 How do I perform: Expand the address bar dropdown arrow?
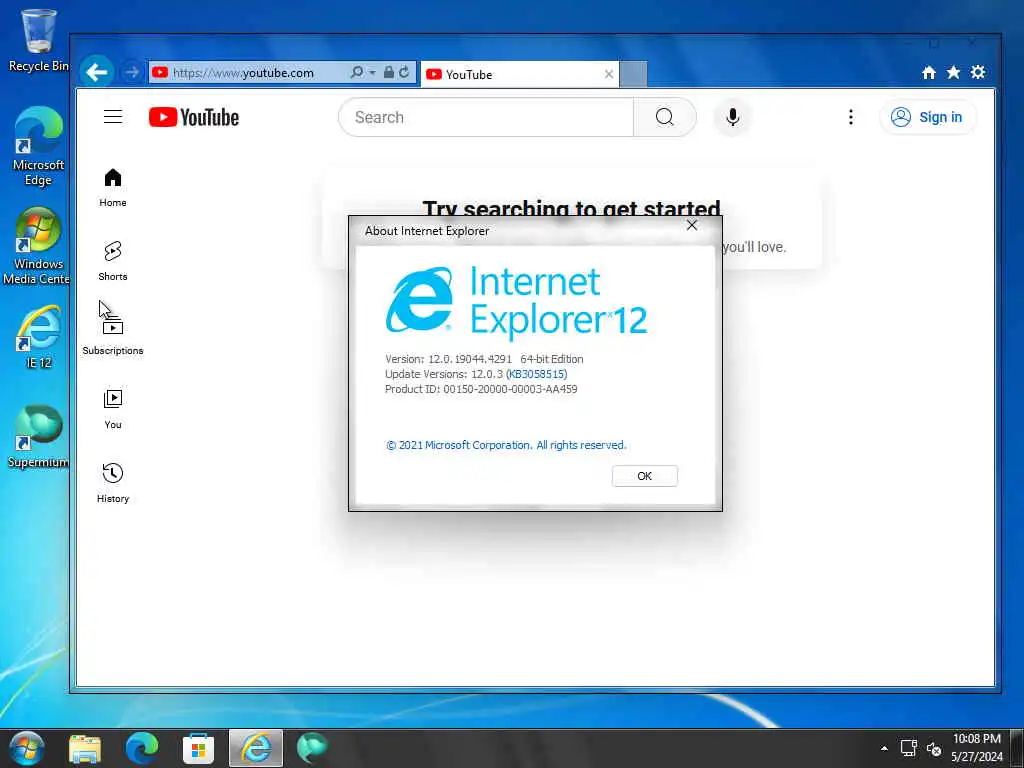(x=372, y=72)
